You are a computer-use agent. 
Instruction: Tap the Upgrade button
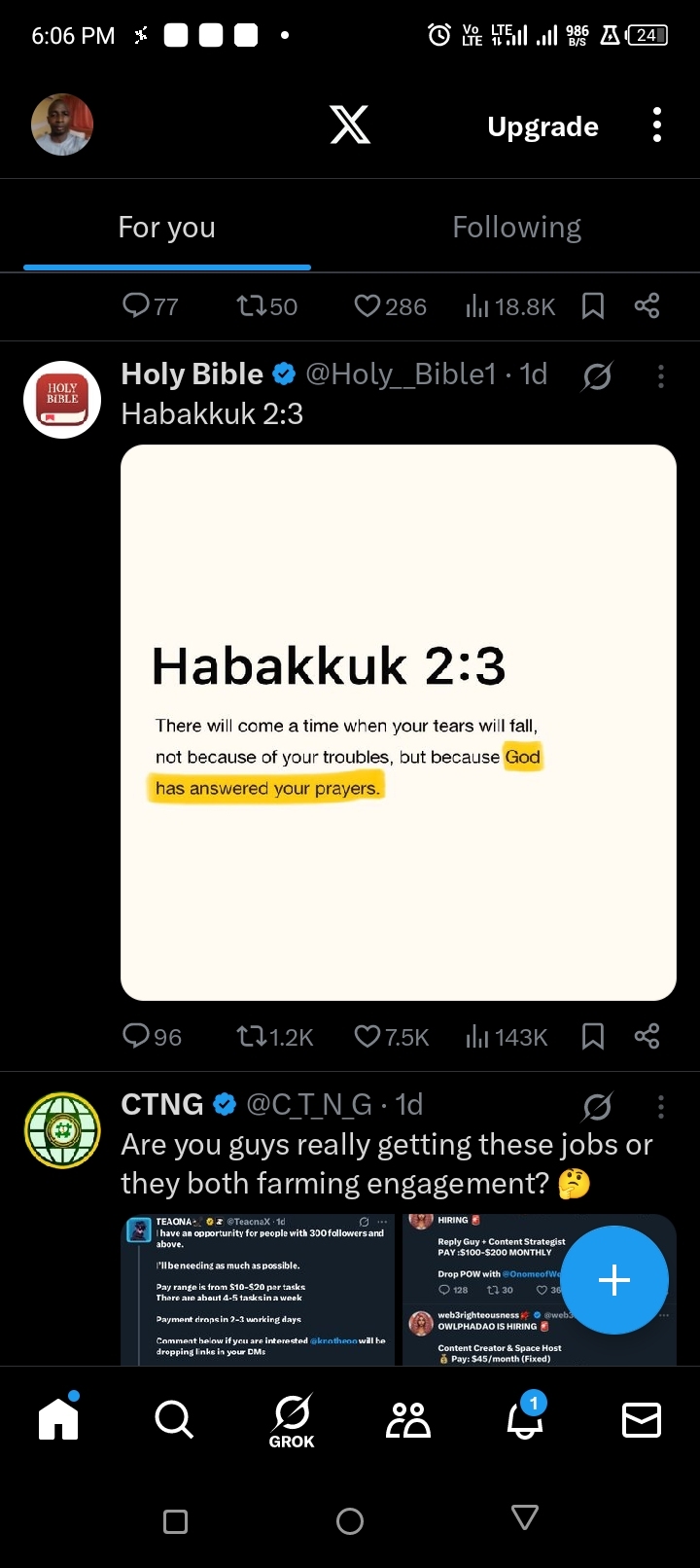pos(542,126)
